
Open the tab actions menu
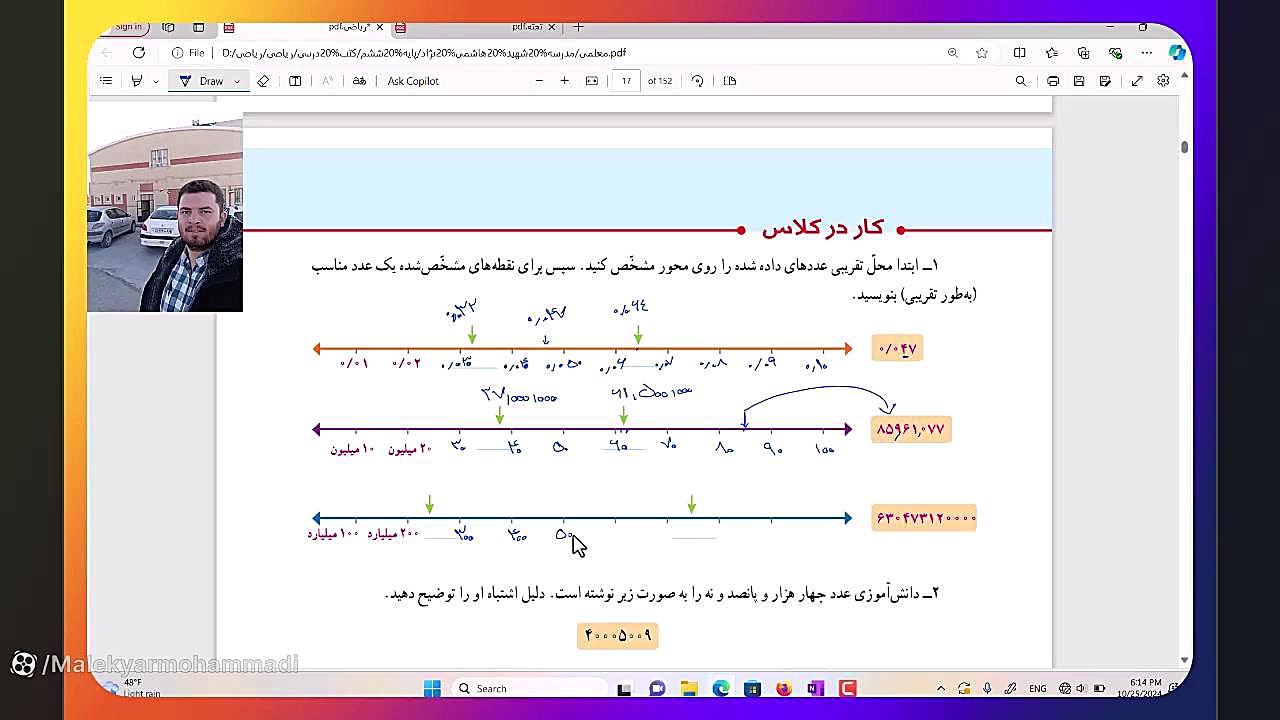point(198,27)
